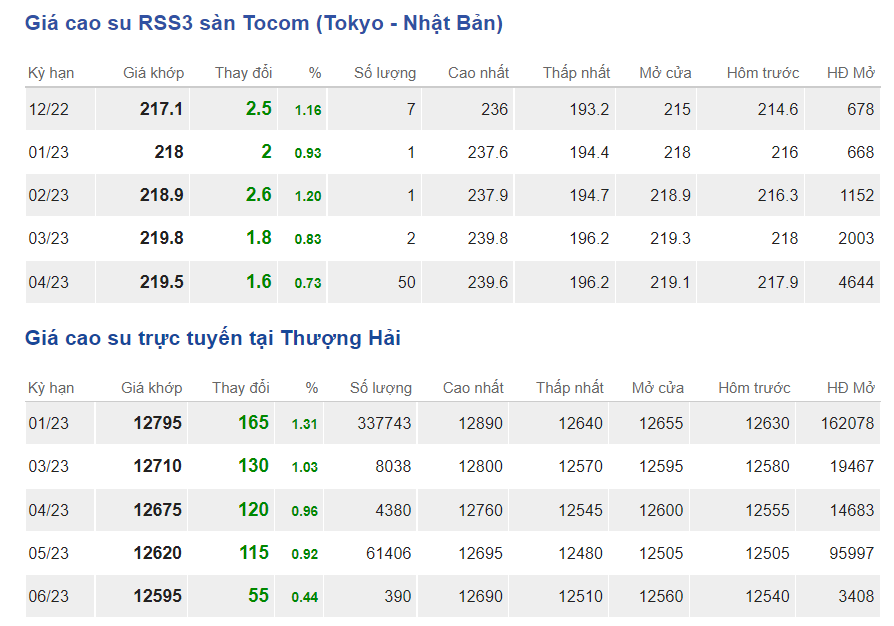Click the 337743 volume value

tap(384, 423)
